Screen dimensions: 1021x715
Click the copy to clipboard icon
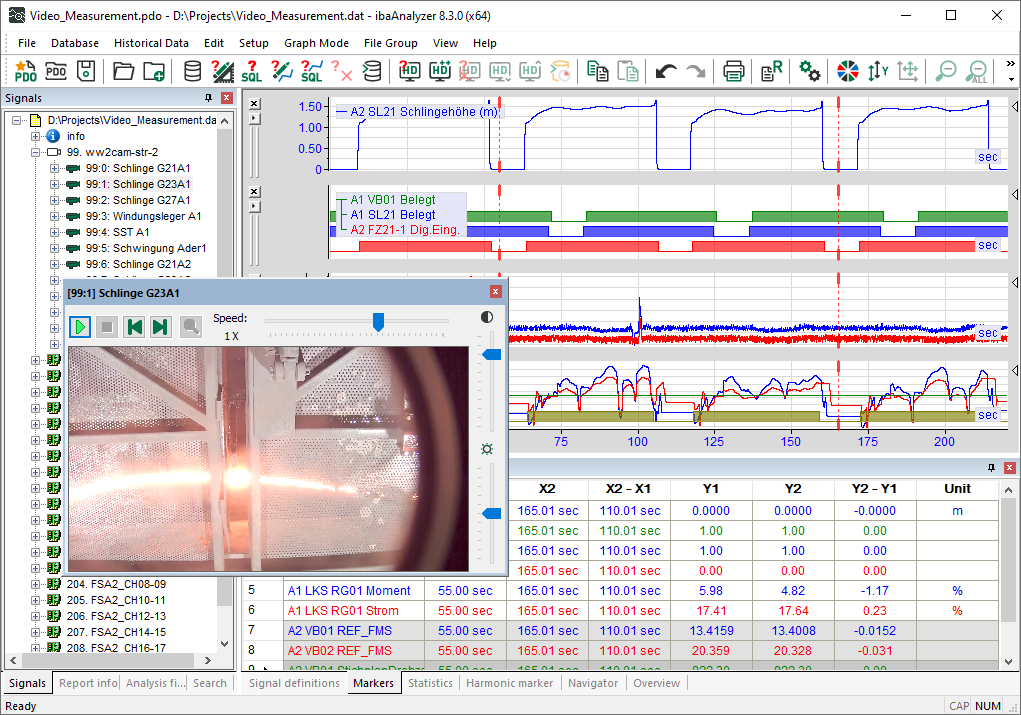597,71
